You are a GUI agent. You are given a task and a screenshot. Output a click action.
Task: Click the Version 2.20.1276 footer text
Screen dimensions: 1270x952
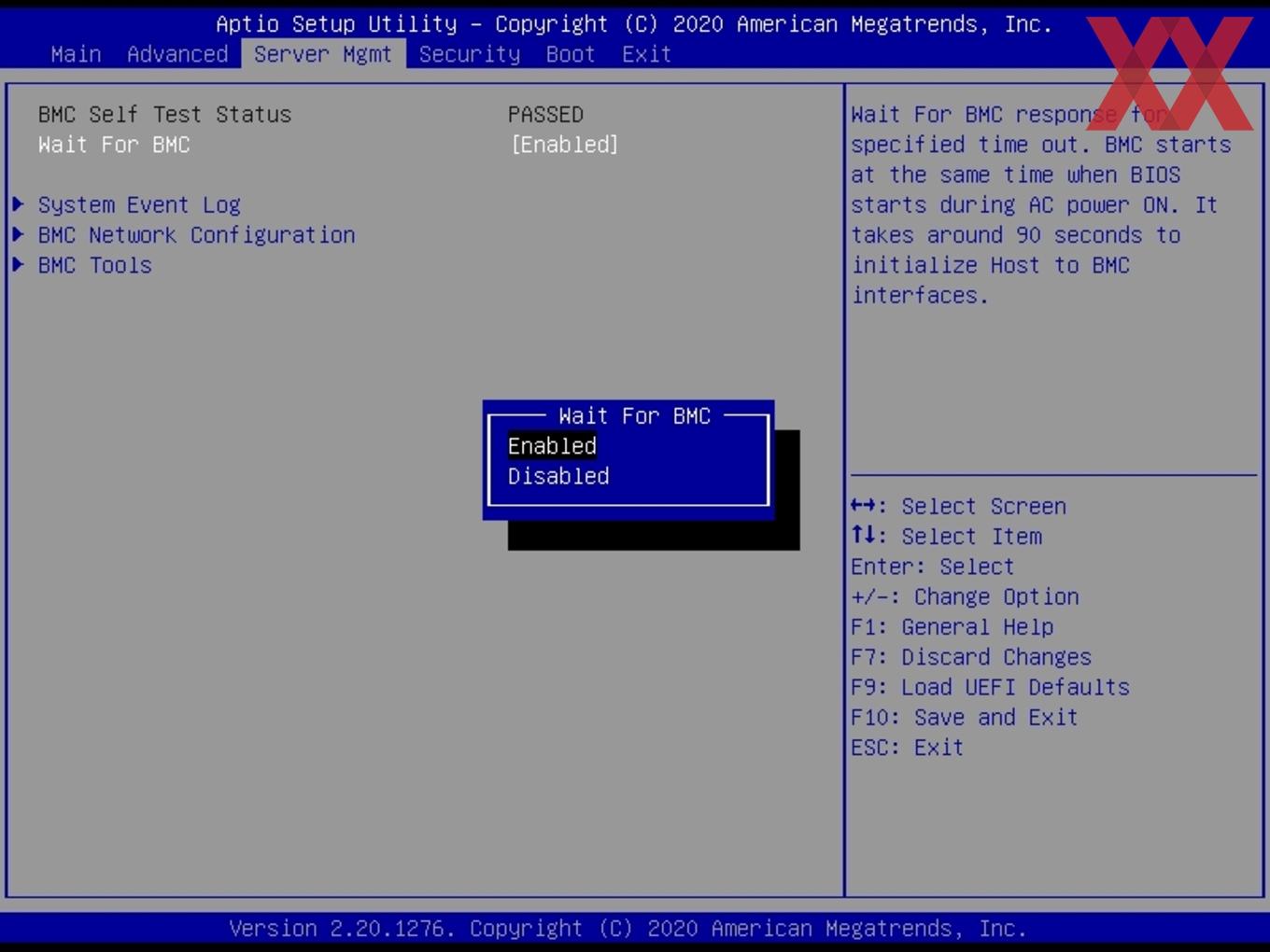pos(628,929)
